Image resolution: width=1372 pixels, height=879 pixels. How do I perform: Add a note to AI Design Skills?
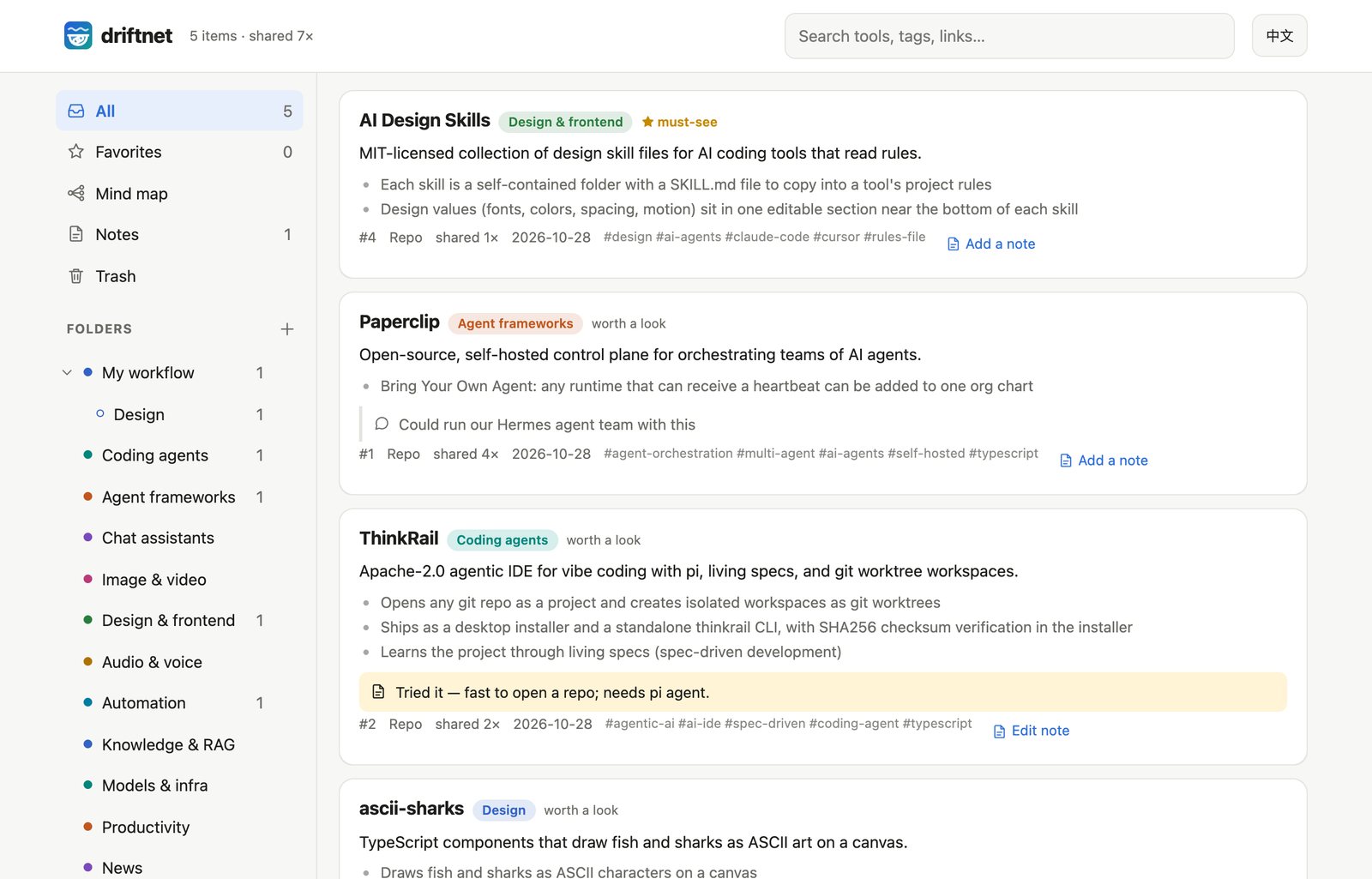coord(991,244)
